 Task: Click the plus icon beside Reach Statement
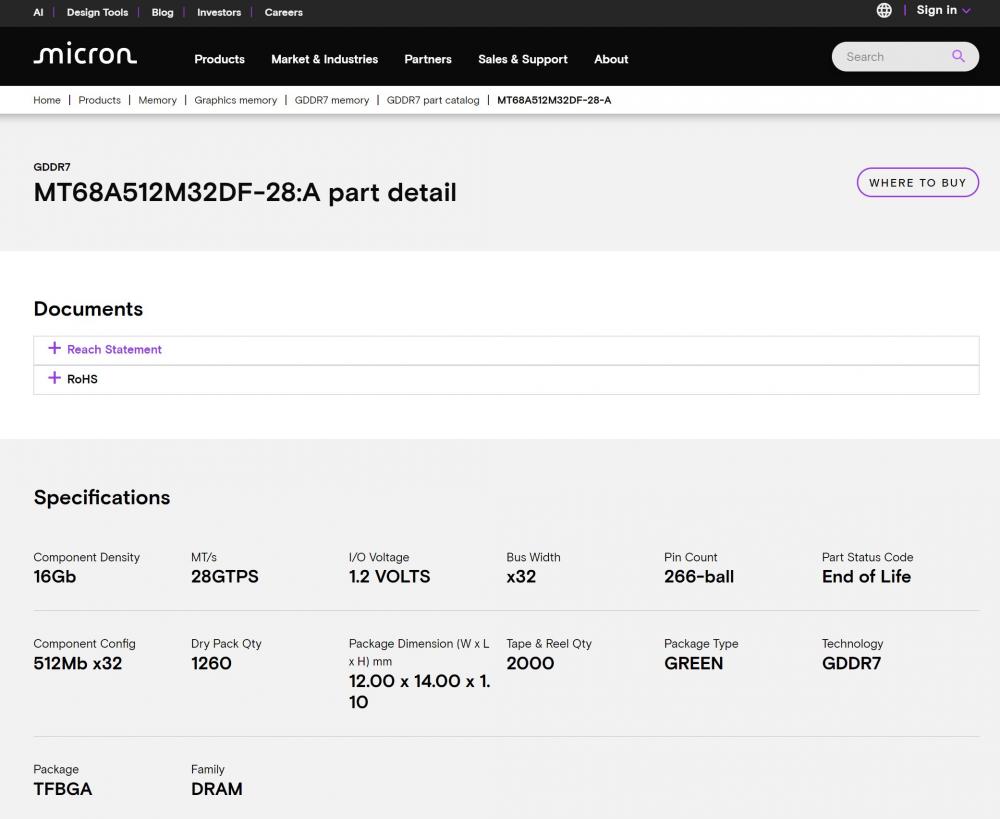pos(54,348)
